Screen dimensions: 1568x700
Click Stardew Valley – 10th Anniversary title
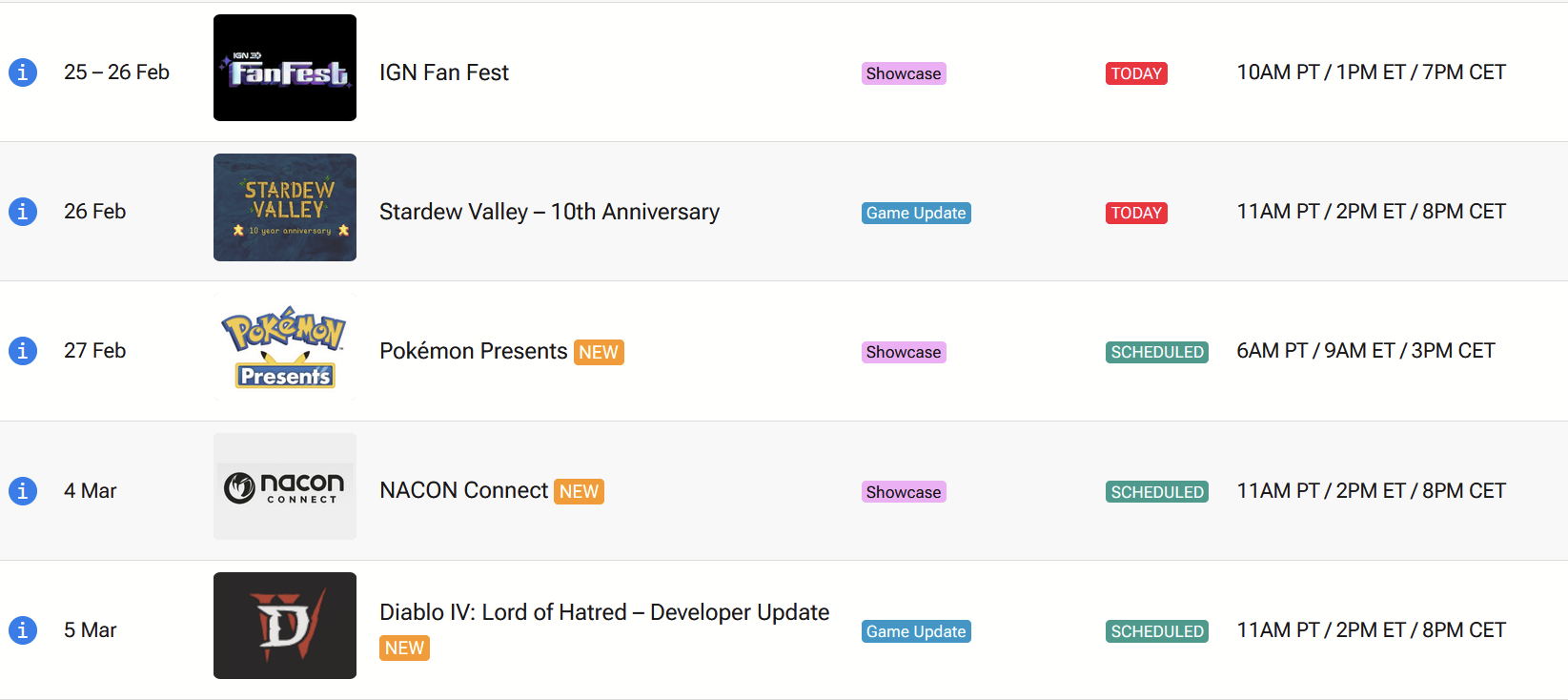[x=549, y=212]
